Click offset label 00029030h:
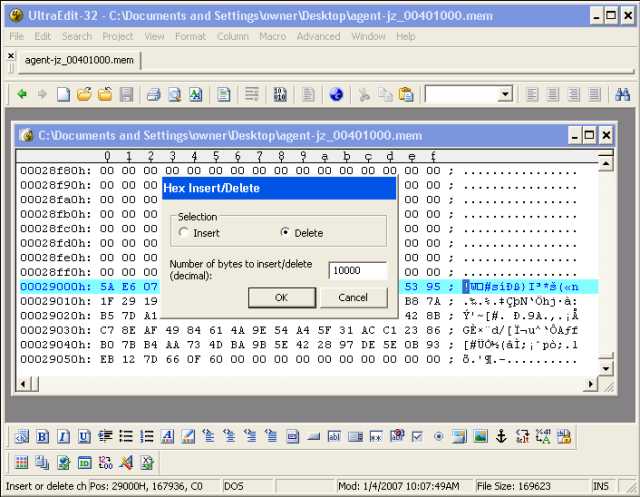This screenshot has width=640, height=497. point(55,331)
